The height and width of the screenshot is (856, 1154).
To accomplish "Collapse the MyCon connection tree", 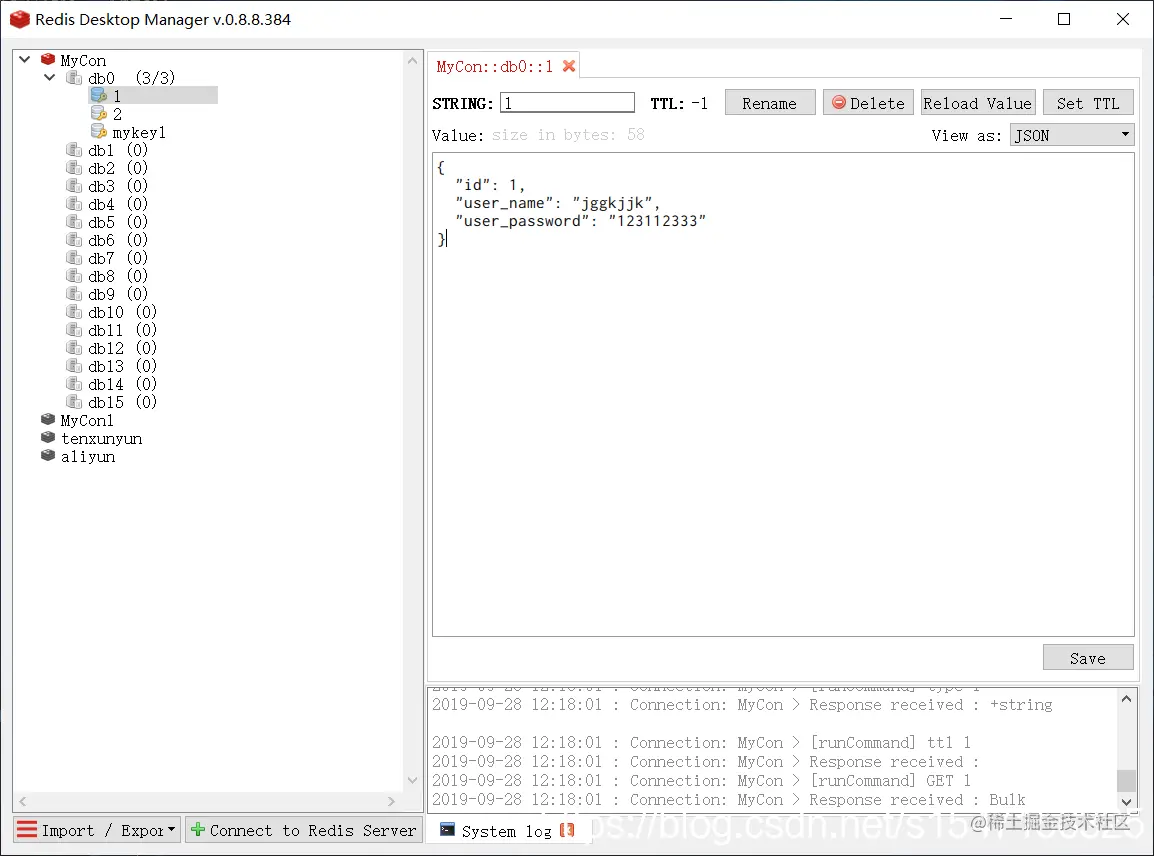I will tap(25, 59).
